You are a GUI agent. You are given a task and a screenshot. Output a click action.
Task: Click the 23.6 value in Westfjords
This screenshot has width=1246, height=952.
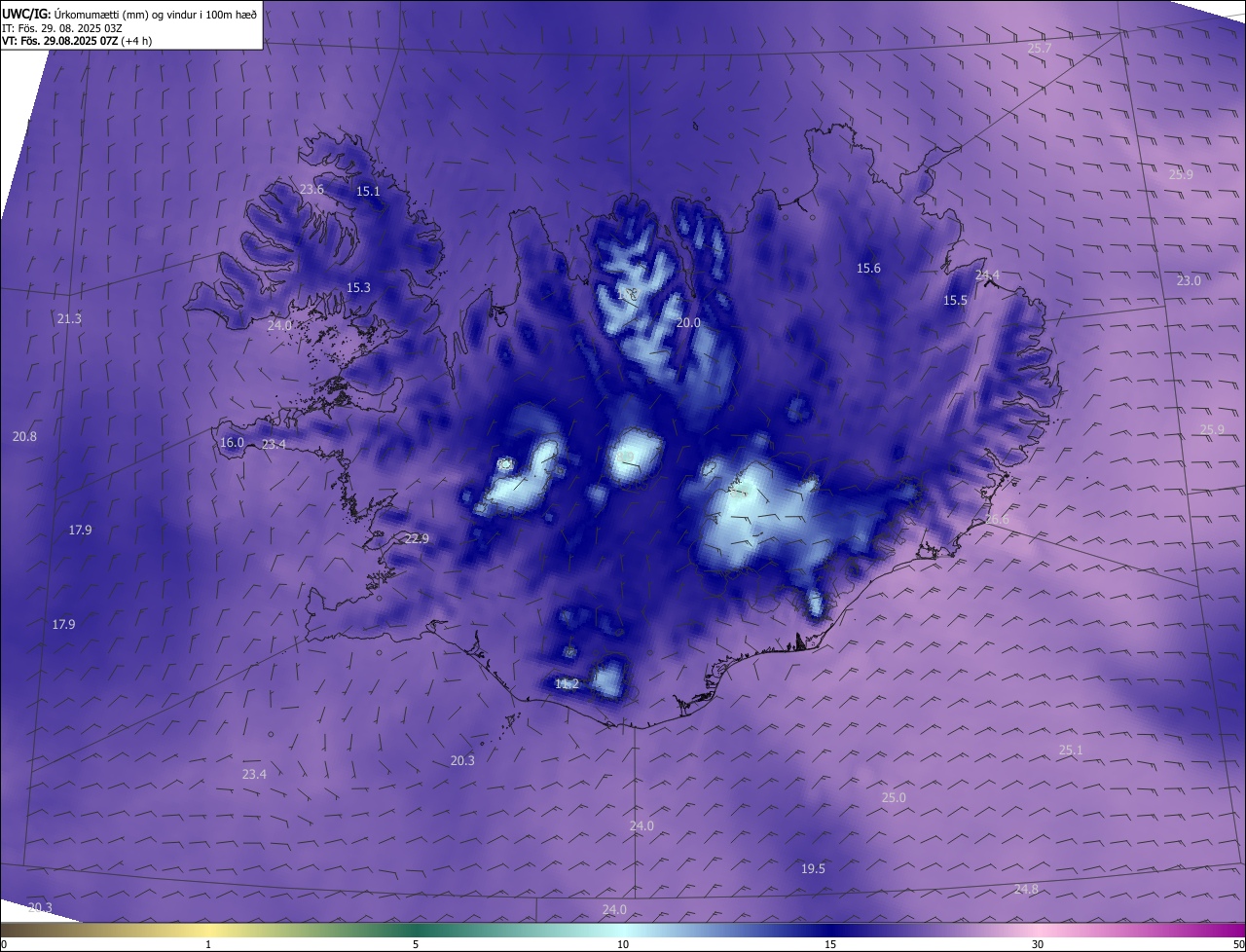[311, 190]
